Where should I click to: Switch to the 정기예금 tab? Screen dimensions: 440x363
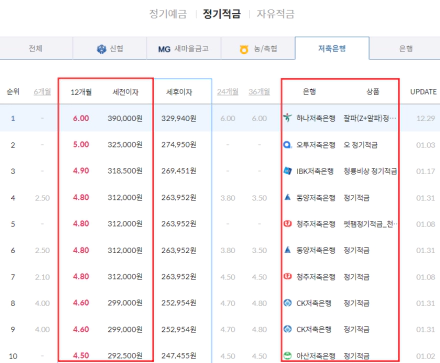pos(168,14)
